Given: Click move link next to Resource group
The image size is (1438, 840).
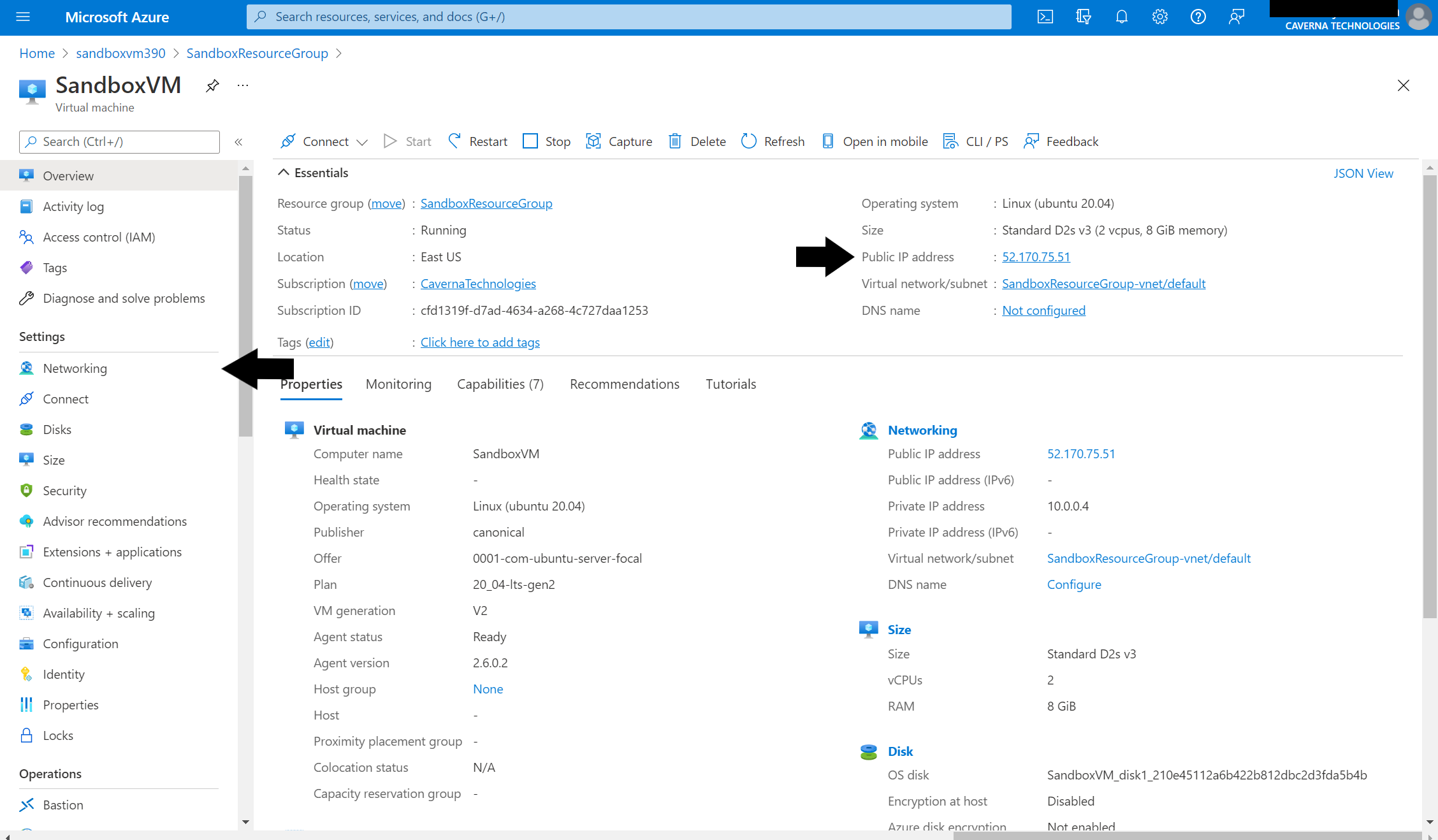Looking at the screenshot, I should click(x=387, y=203).
